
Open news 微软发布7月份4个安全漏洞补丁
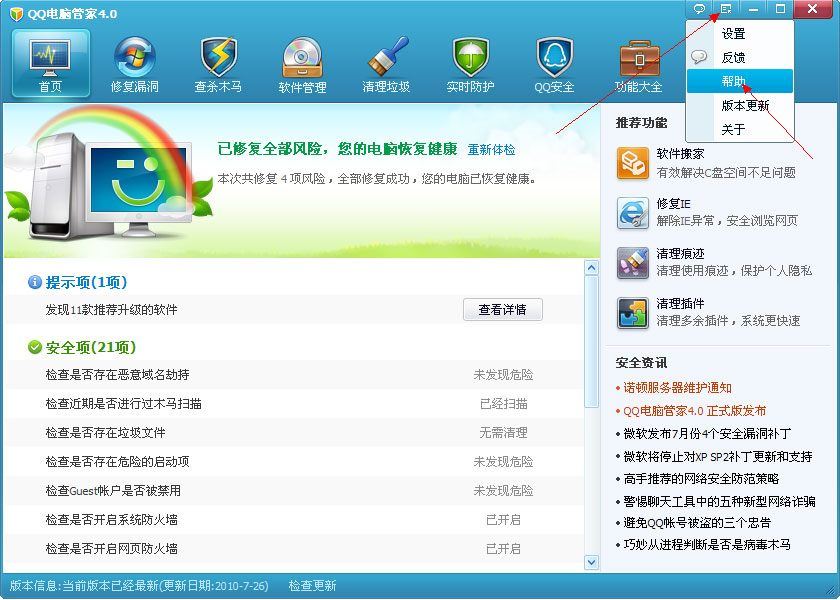707,433
